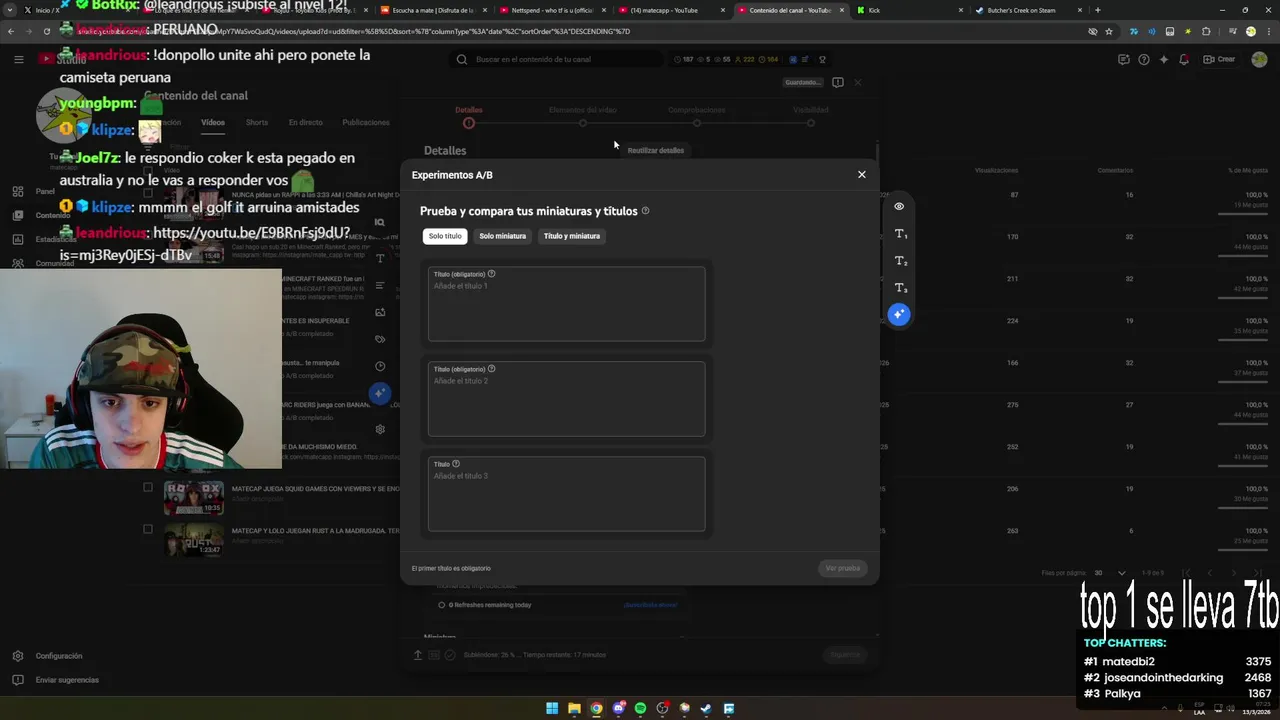Open a new browser tab
Image resolution: width=1280 pixels, height=720 pixels.
pyautogui.click(x=1098, y=10)
